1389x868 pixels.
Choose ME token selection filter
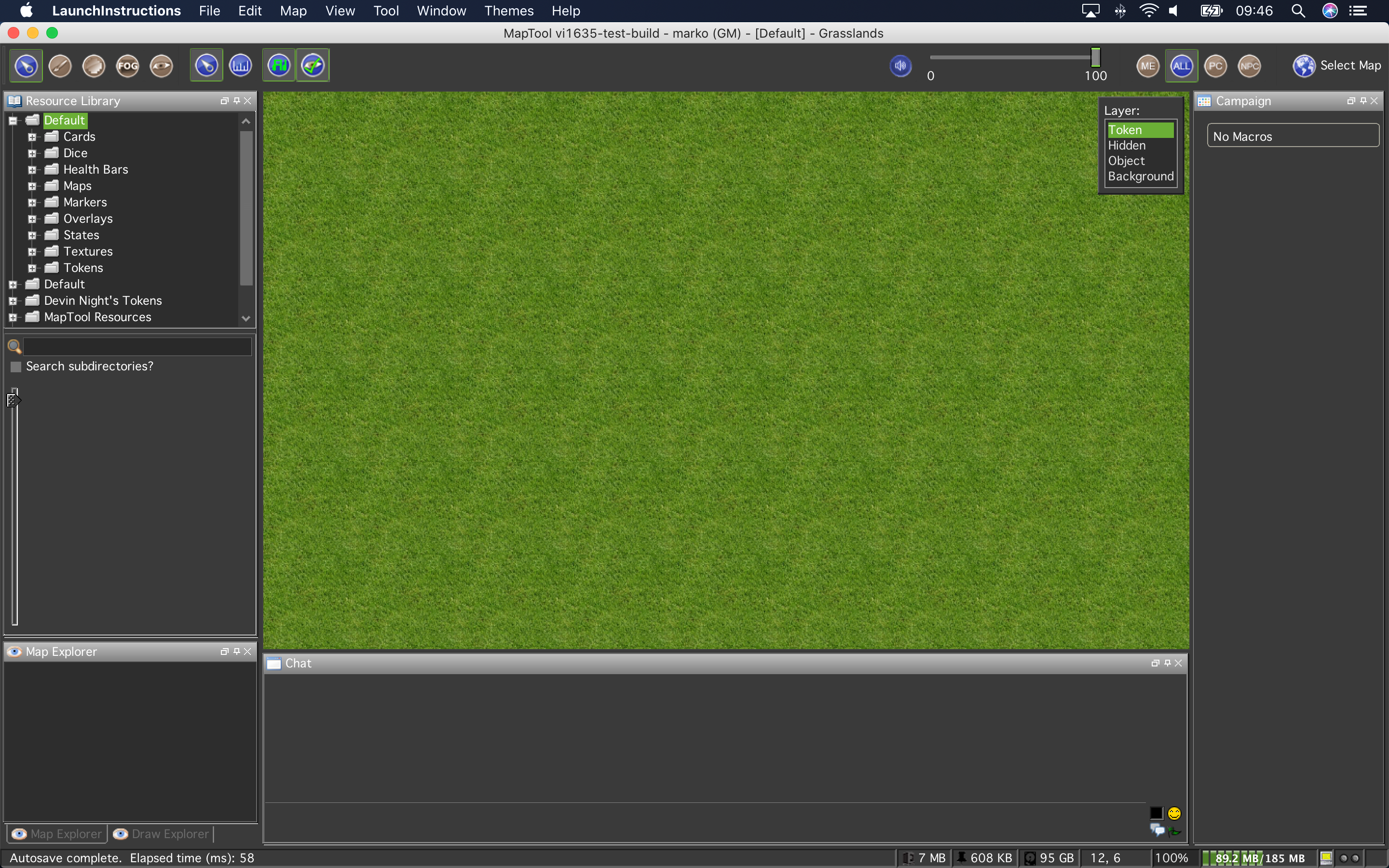(x=1147, y=66)
